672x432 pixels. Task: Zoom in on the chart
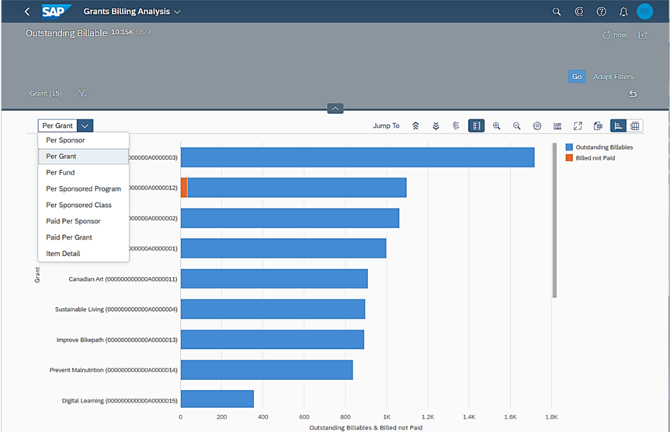tap(496, 126)
